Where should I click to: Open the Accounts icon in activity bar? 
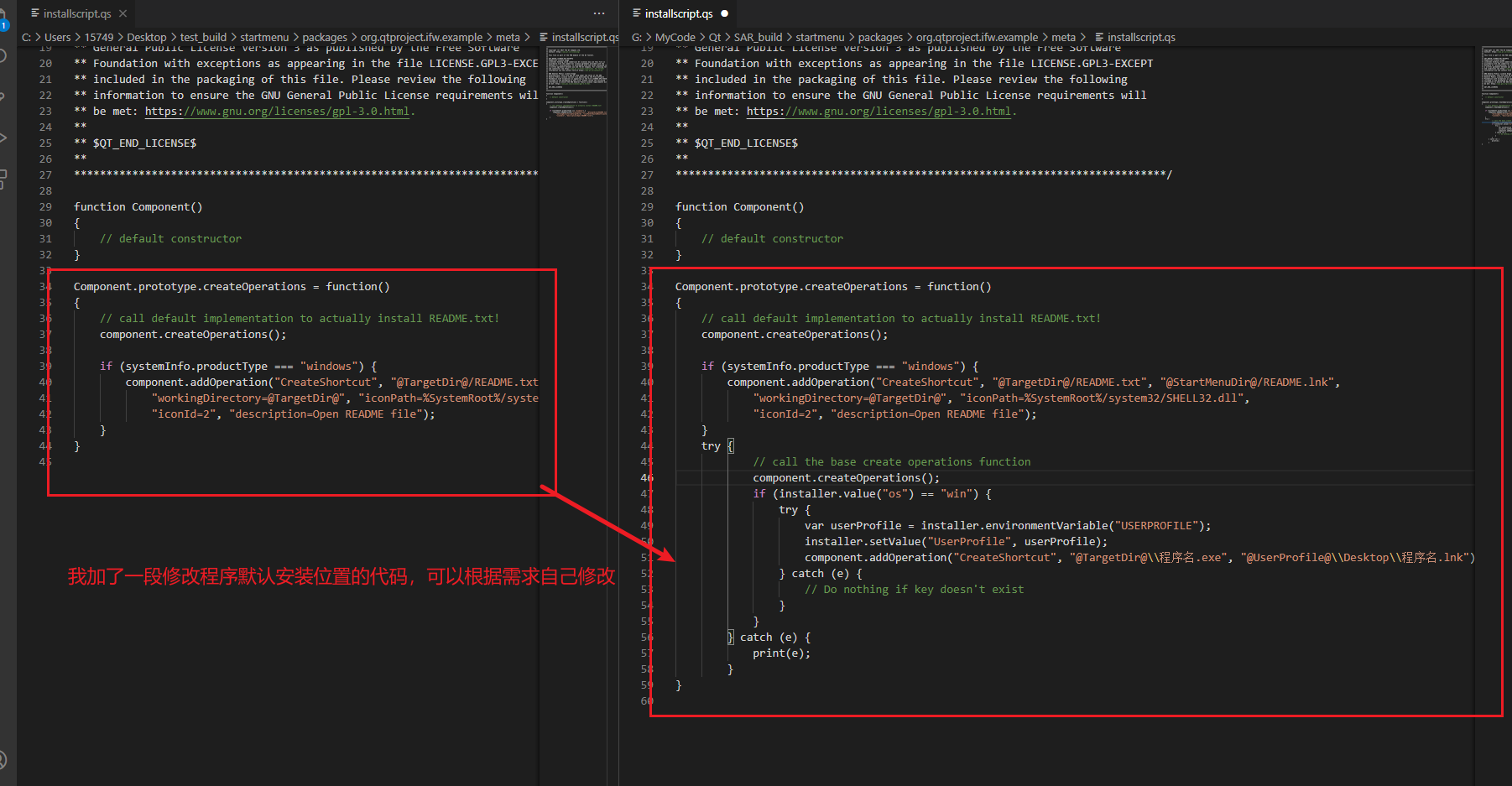[x=3, y=760]
